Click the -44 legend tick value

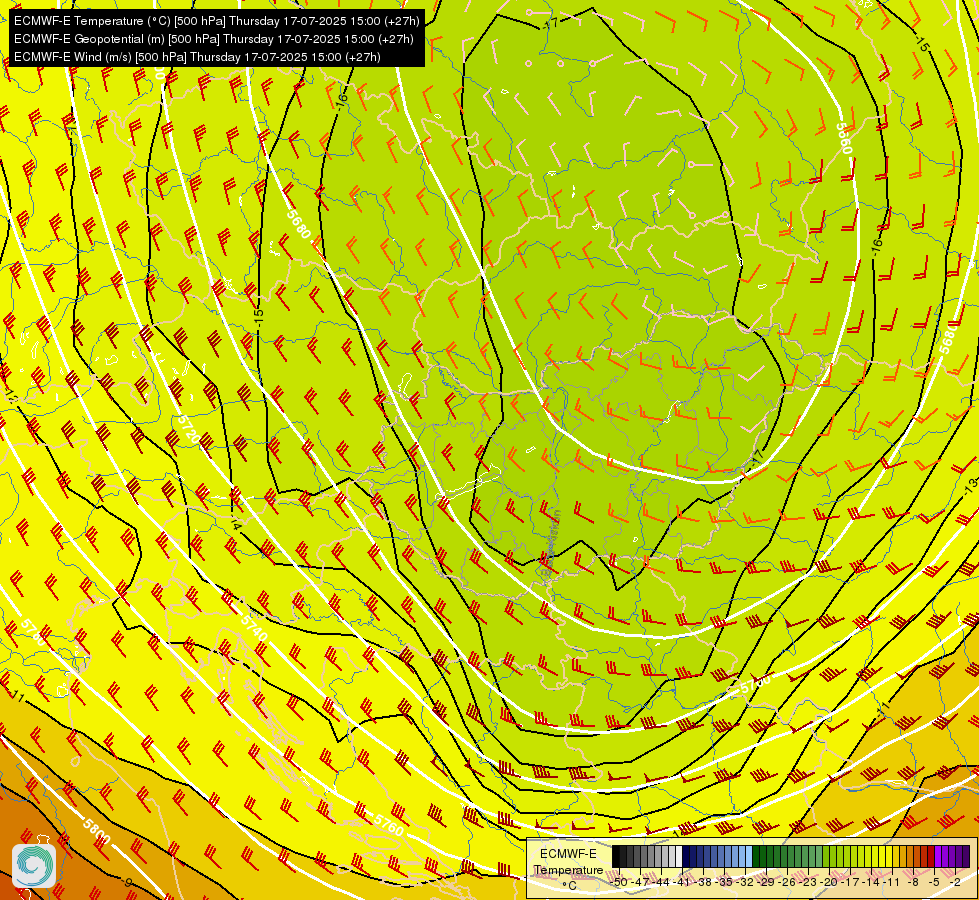pyautogui.click(x=662, y=883)
